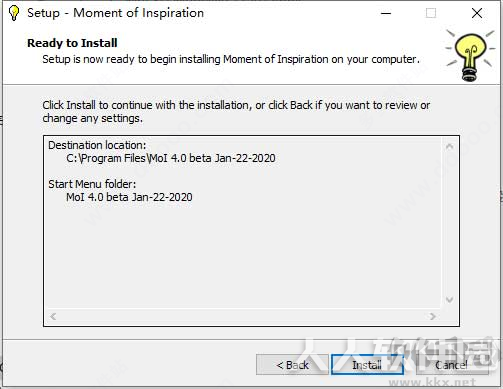
Task: Click the Ready to Install heading
Action: click(72, 43)
